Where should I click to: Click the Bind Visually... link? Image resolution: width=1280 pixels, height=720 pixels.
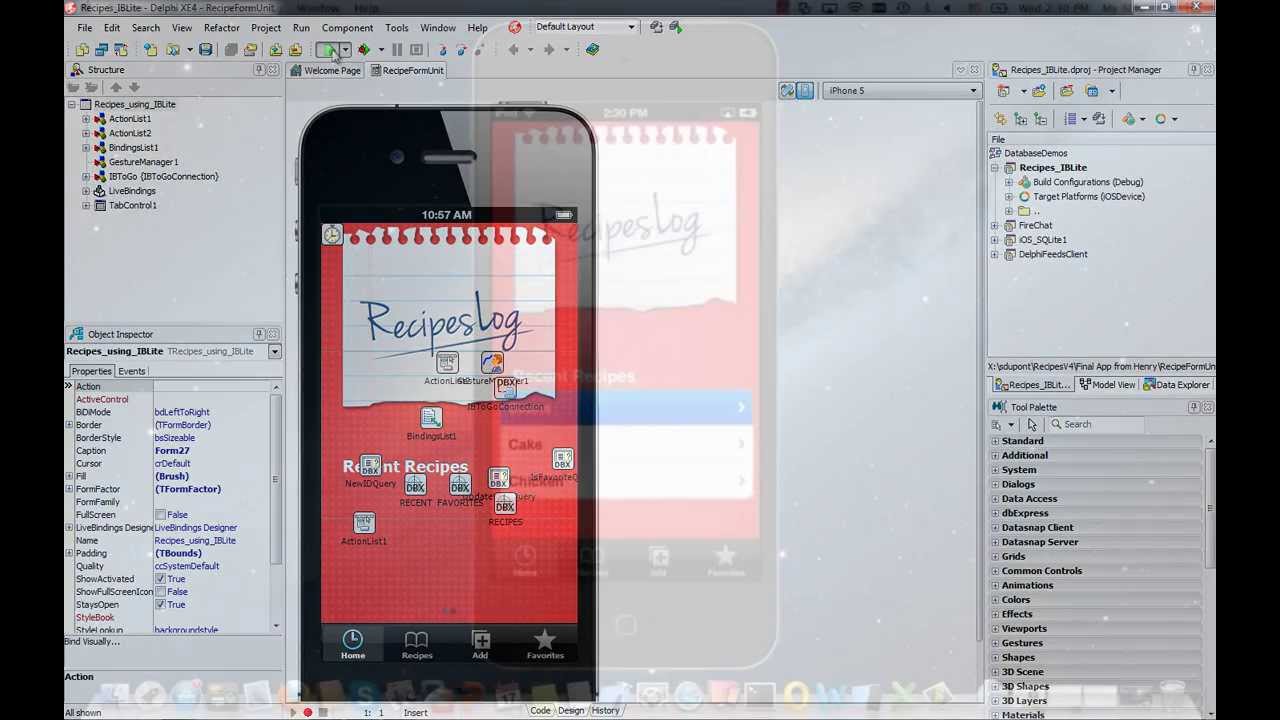click(x=92, y=641)
